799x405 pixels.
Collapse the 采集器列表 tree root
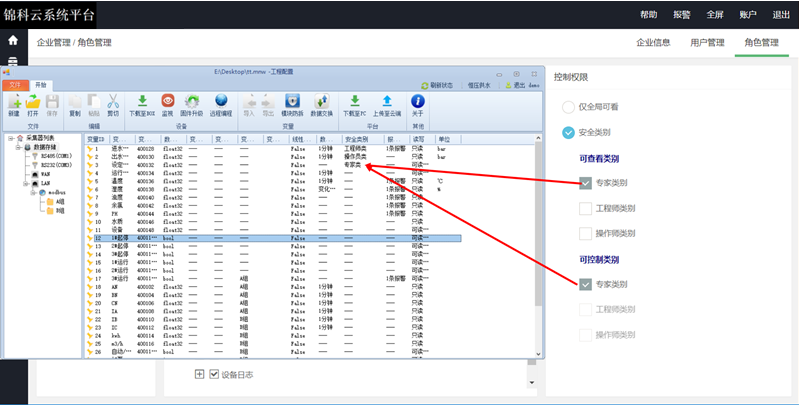[11, 138]
